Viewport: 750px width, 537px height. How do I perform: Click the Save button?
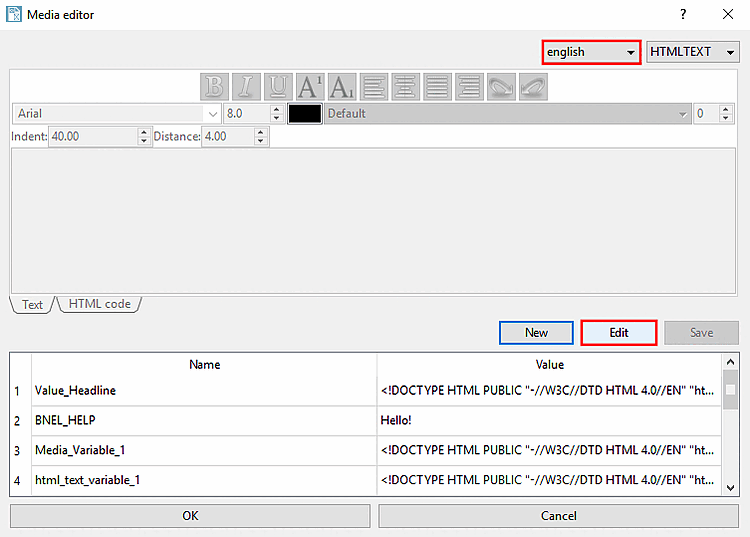(701, 332)
